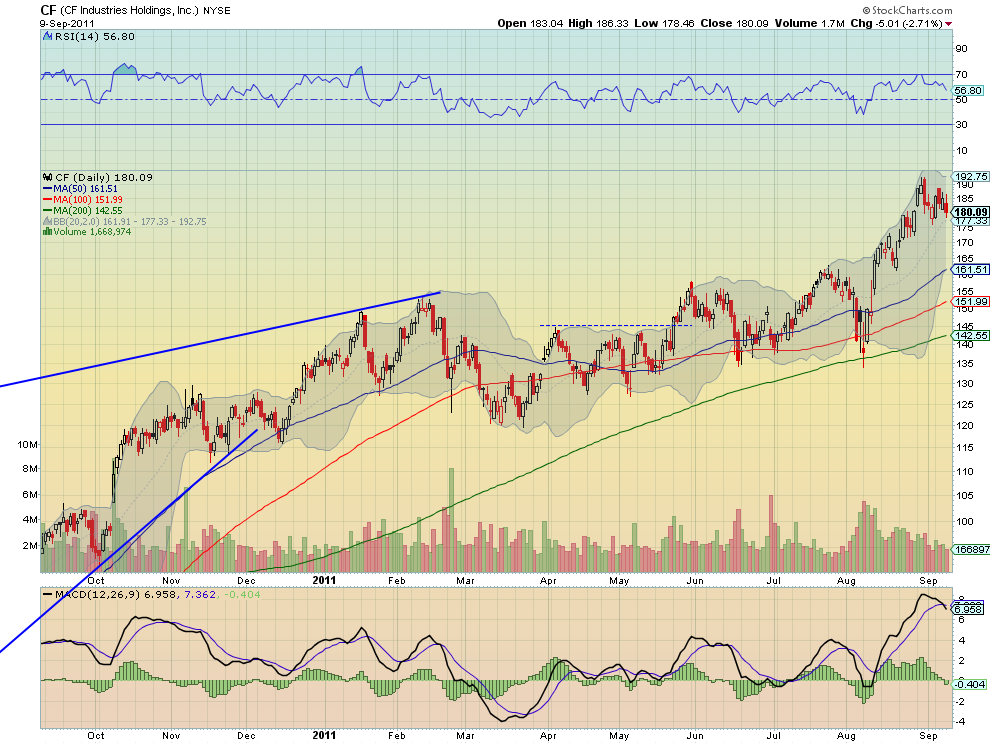Click the MA(50) blue legend line

point(47,189)
